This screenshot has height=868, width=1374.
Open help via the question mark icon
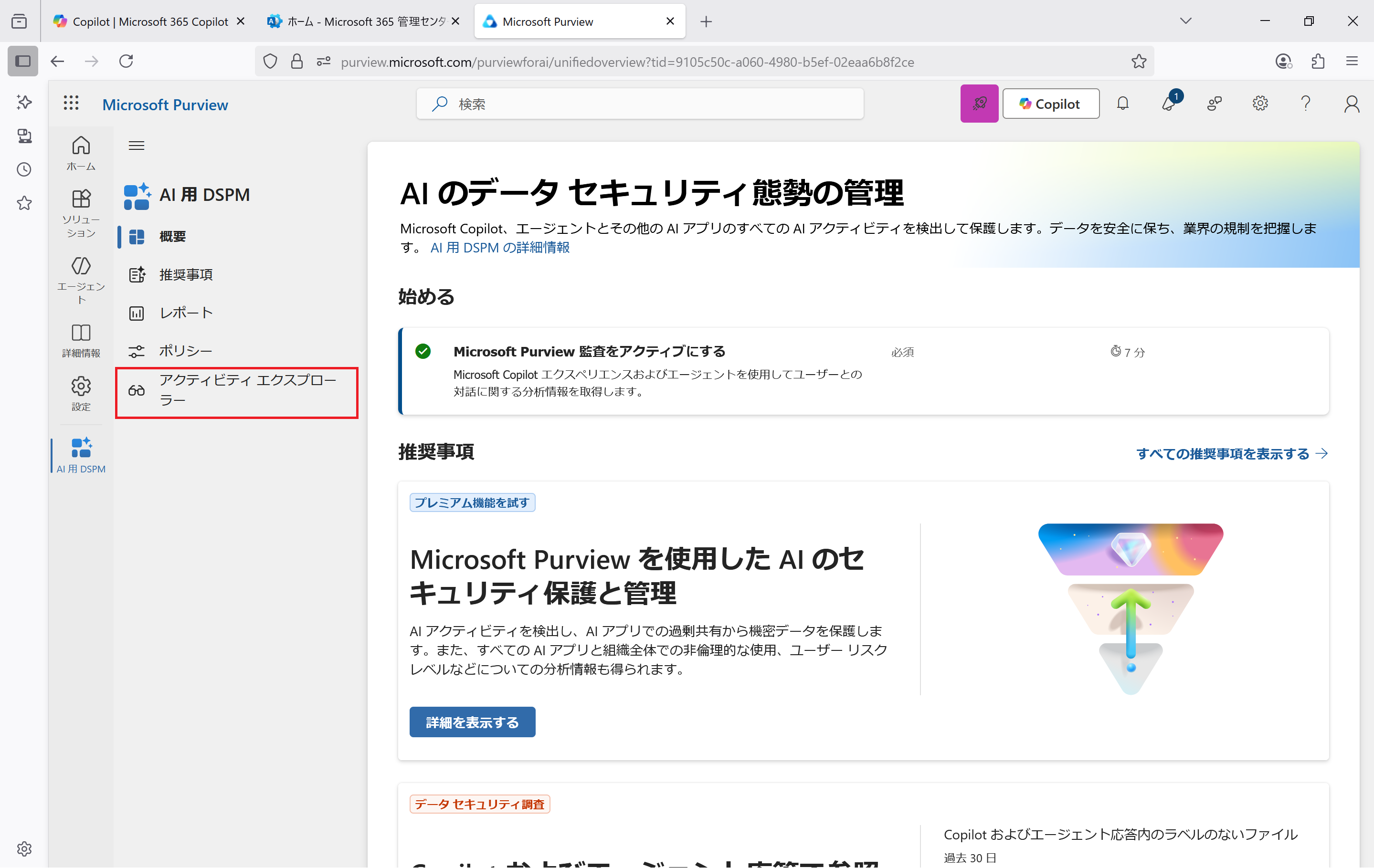coord(1306,103)
